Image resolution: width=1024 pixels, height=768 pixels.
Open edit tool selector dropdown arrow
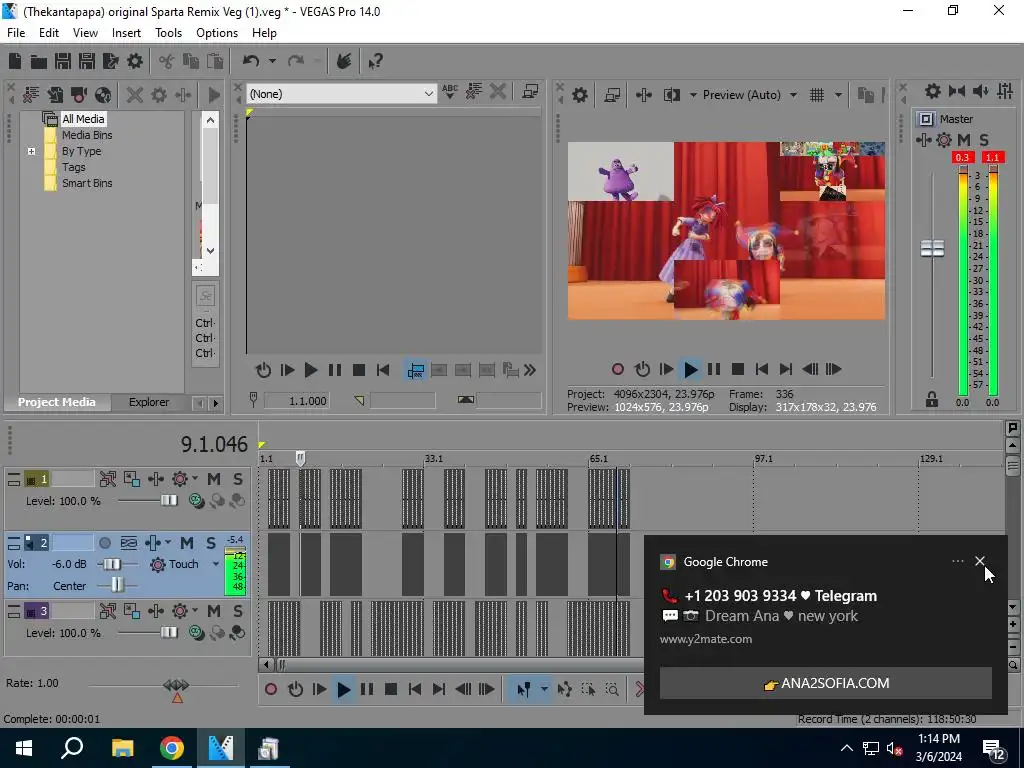(544, 689)
